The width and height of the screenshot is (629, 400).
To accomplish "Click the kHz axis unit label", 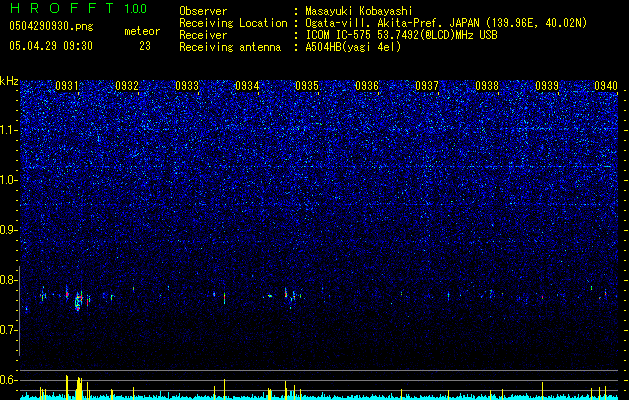I will tap(9, 81).
